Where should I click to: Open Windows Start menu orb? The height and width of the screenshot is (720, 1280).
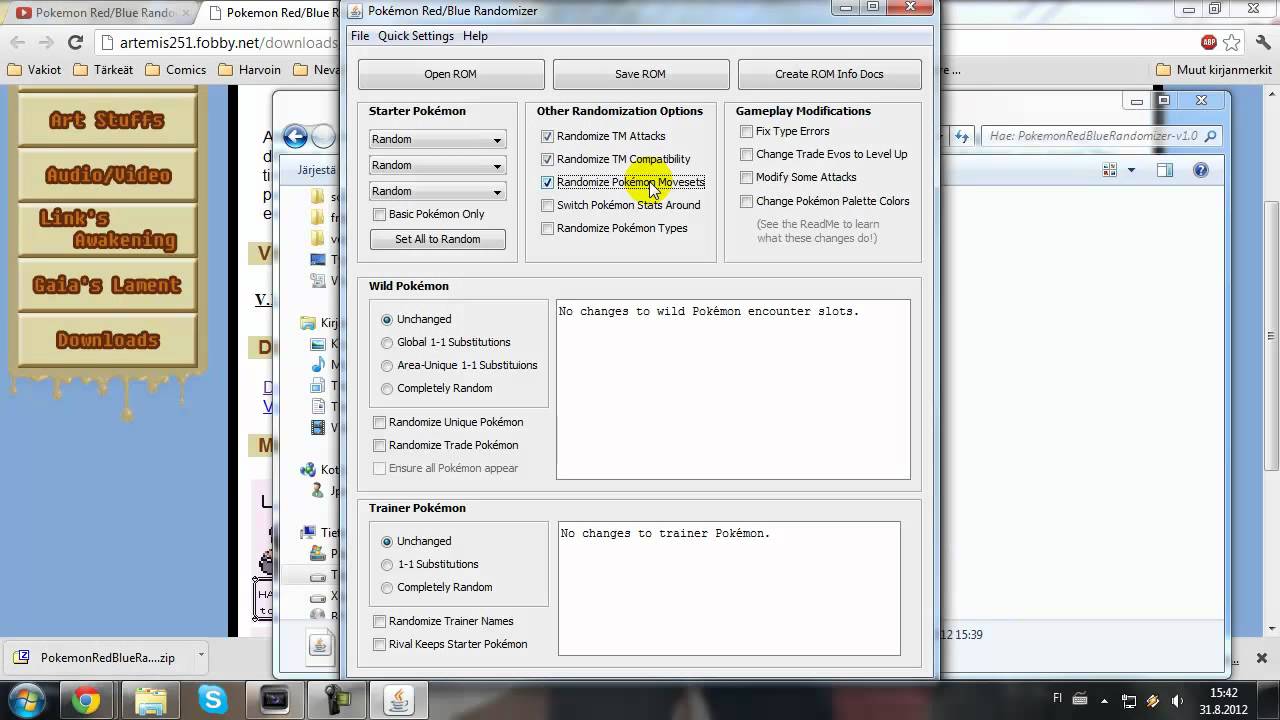[27, 700]
